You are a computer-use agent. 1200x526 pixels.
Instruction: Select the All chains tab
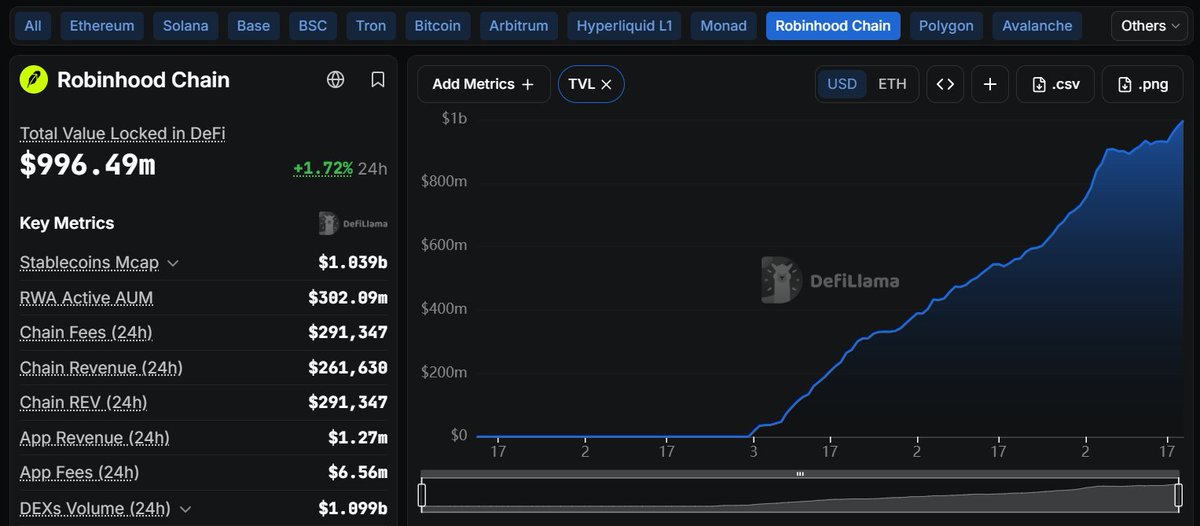point(33,26)
